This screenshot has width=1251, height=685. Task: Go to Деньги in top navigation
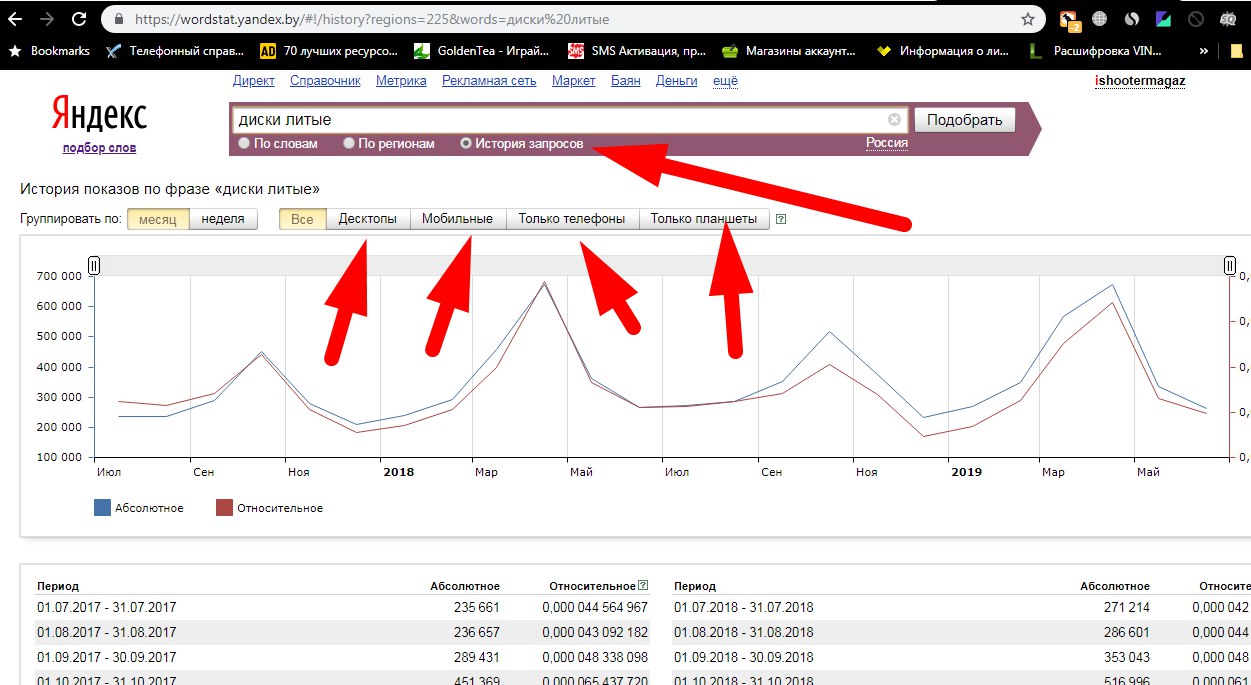click(677, 81)
